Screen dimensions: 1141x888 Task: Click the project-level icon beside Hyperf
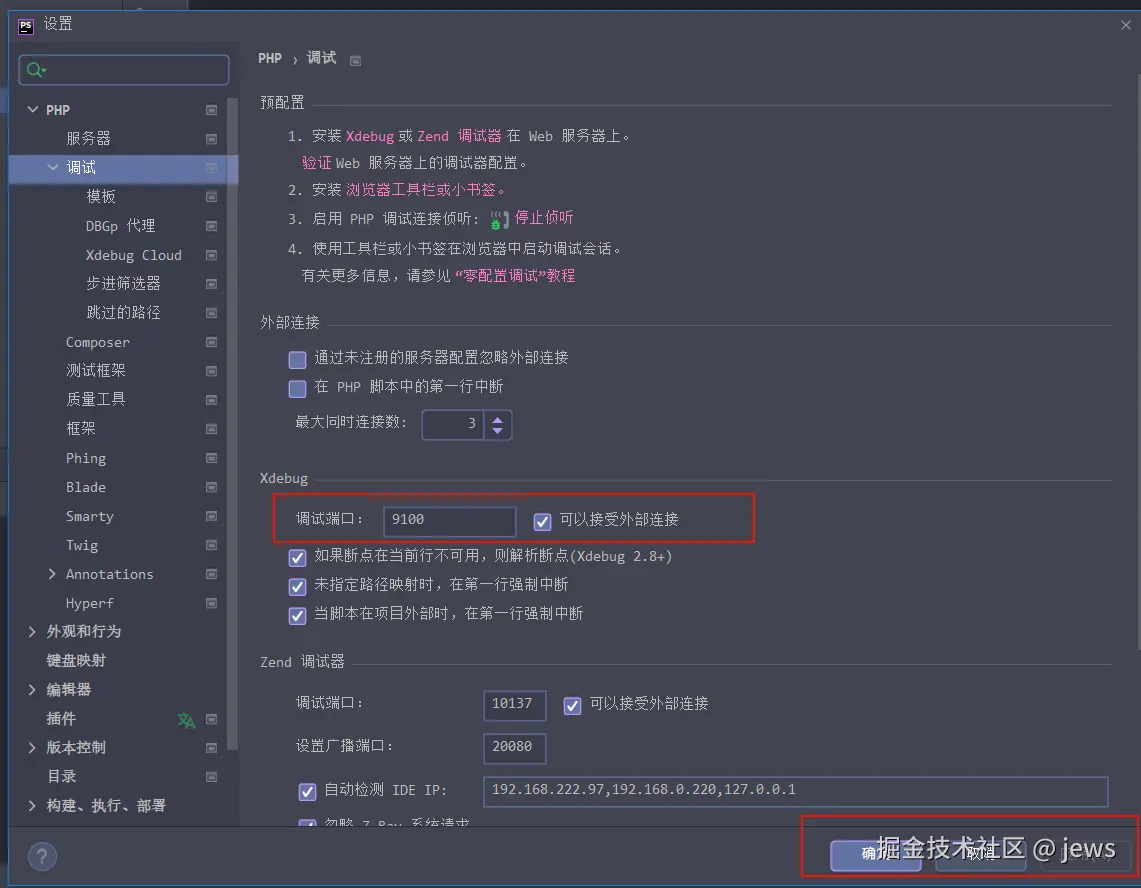[211, 604]
